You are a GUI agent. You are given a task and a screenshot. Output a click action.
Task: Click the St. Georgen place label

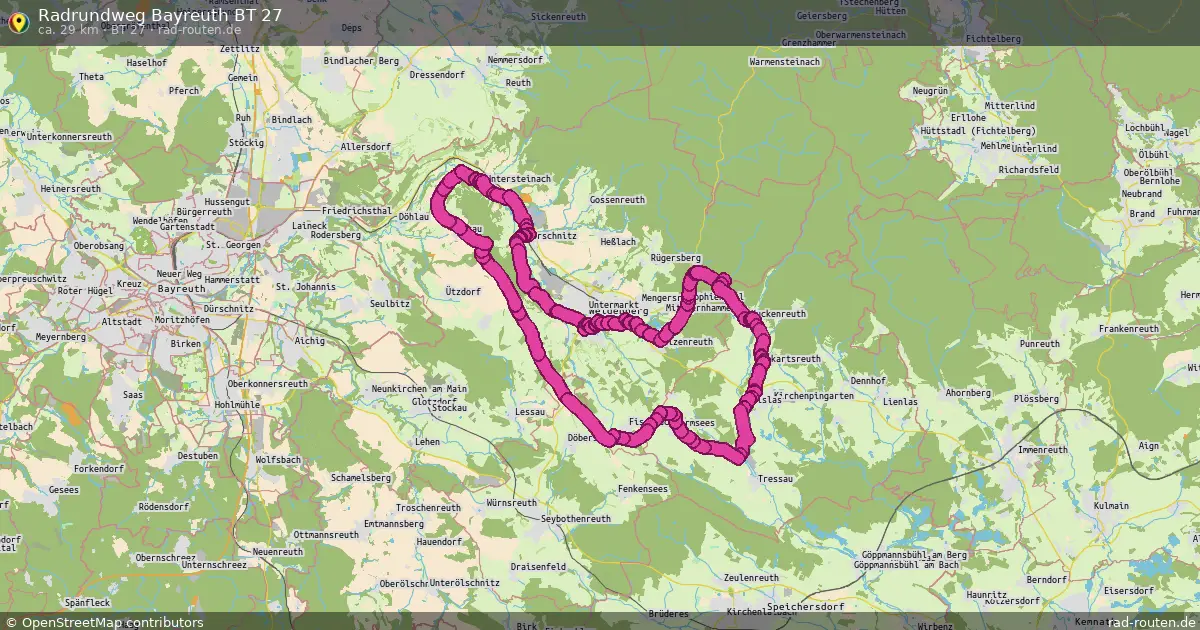(x=233, y=244)
